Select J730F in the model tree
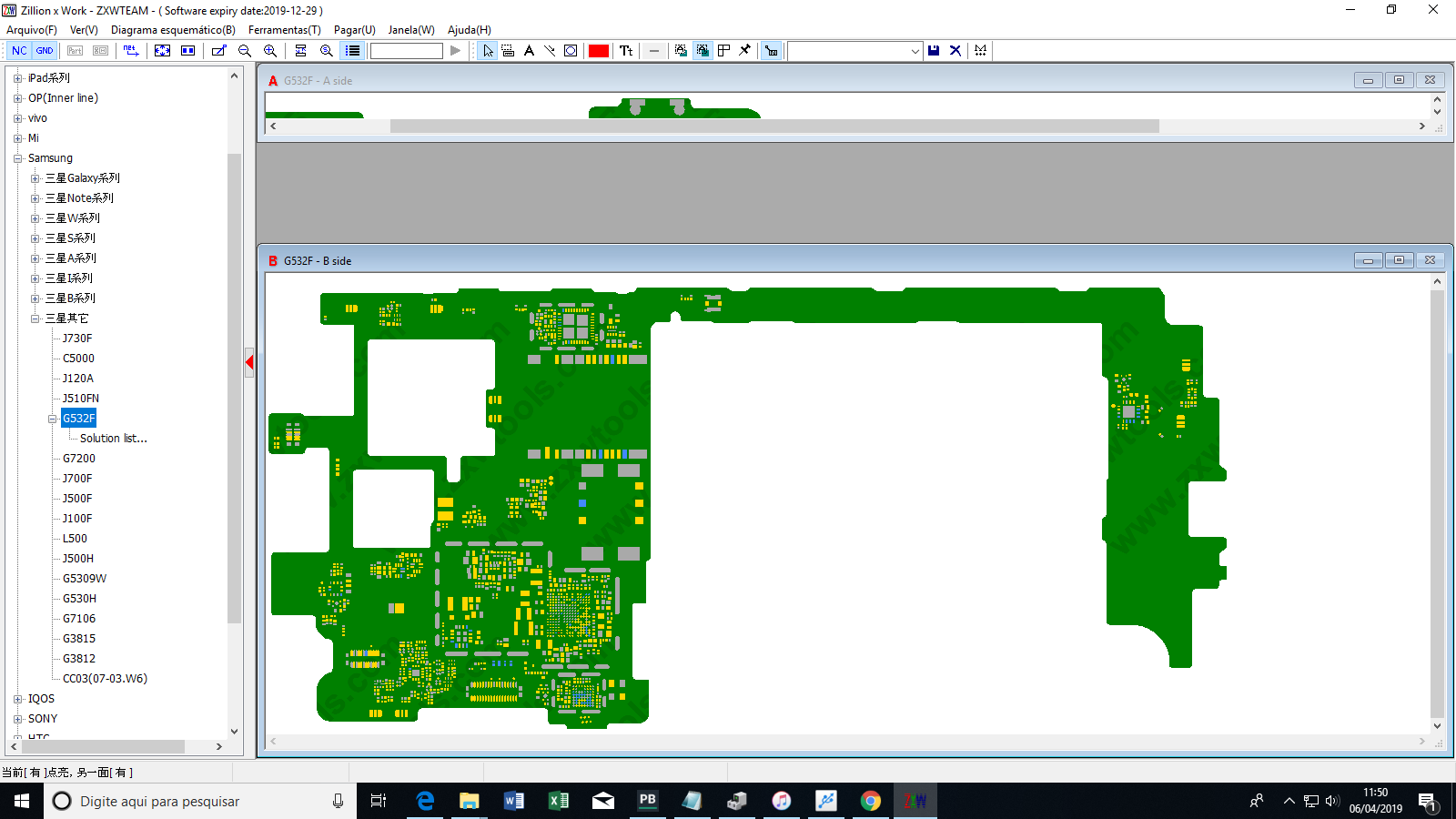This screenshot has height=819, width=1456. click(77, 339)
